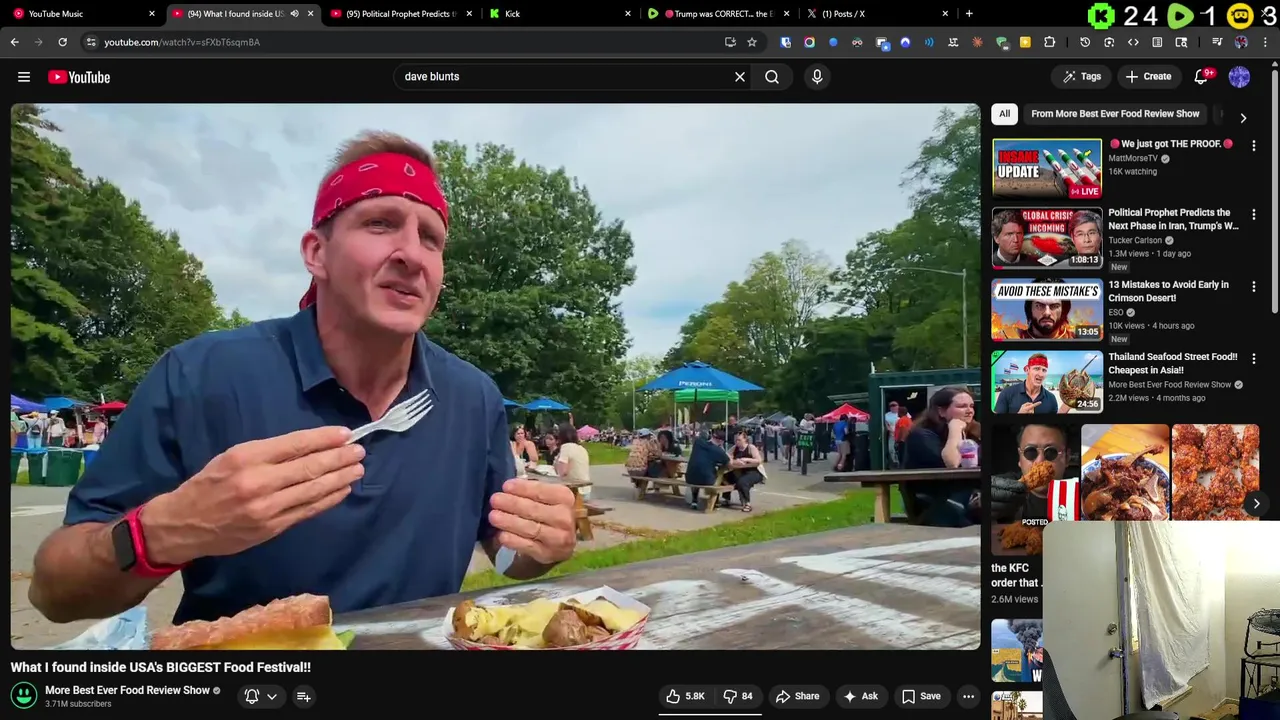The image size is (1280, 720).
Task: Click the green Kick overlay icon
Action: pyautogui.click(x=1101, y=16)
